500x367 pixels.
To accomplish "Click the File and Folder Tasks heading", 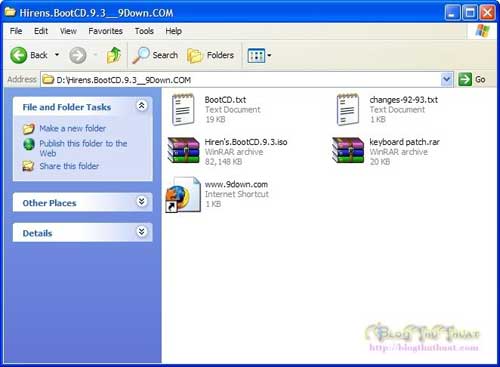I will coord(67,107).
